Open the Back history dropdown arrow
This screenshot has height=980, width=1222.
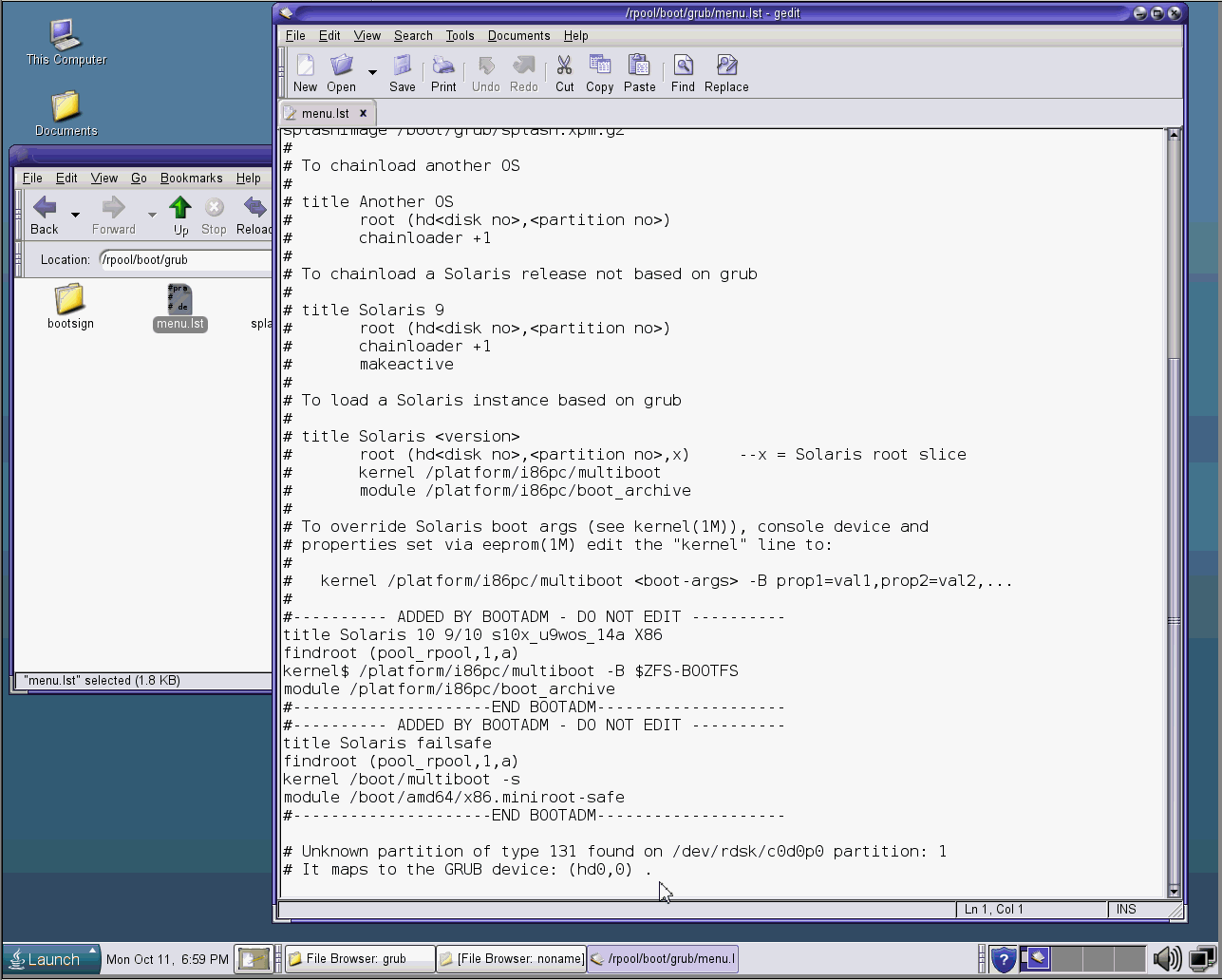[75, 216]
